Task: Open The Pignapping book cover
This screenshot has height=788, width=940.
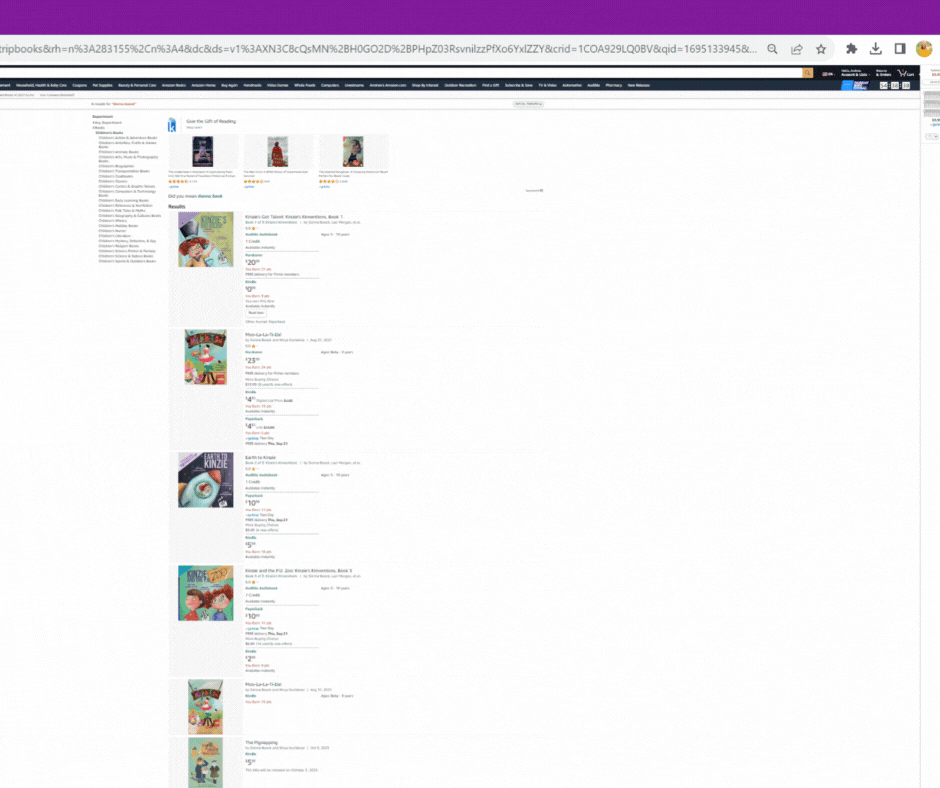Action: 206,763
